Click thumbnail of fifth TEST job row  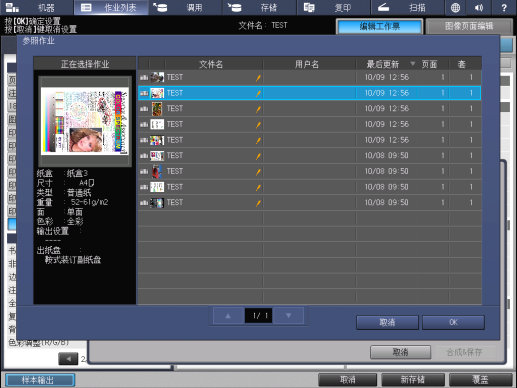(157, 140)
